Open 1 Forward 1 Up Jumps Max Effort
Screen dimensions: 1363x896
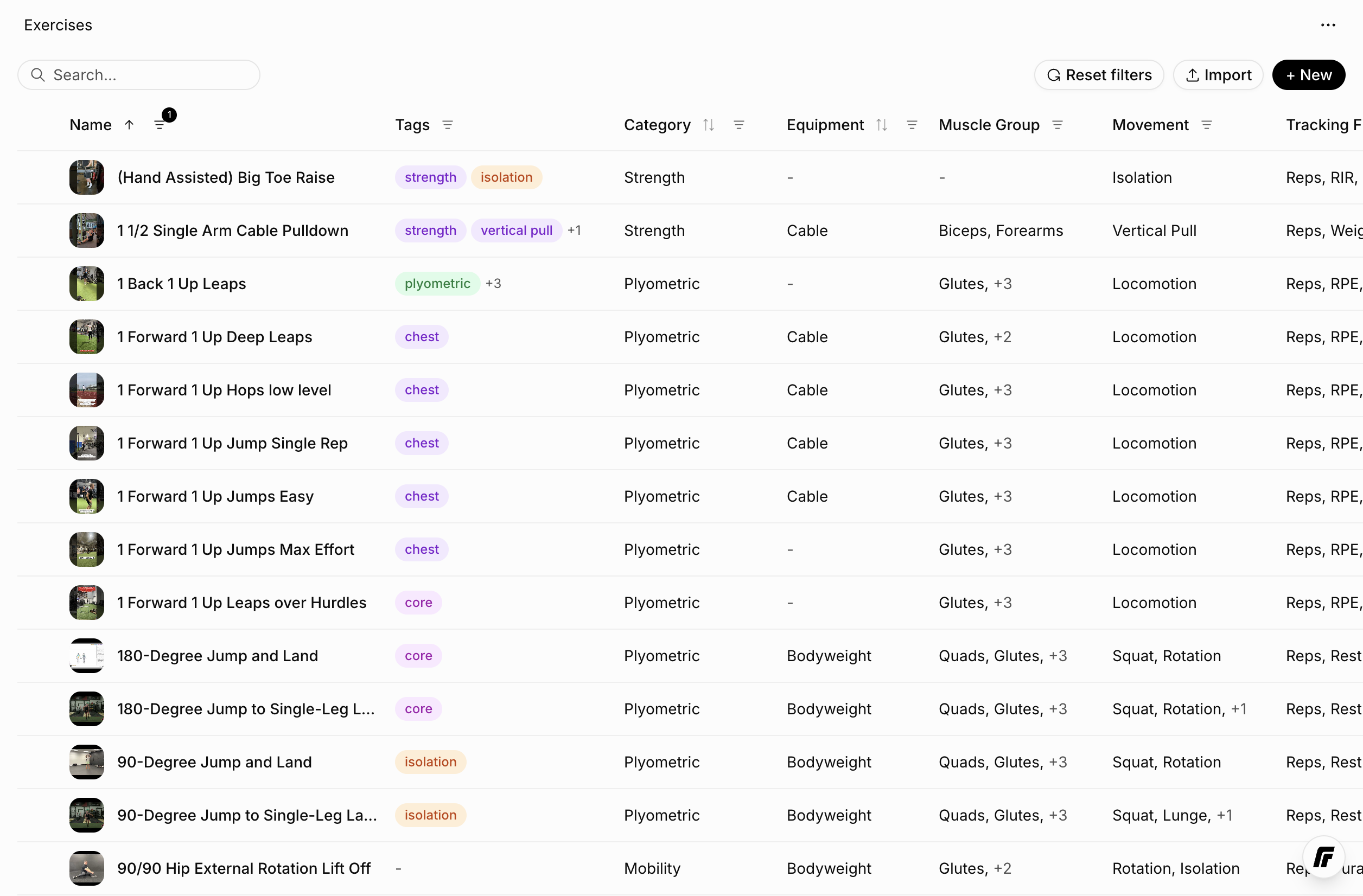[235, 549]
